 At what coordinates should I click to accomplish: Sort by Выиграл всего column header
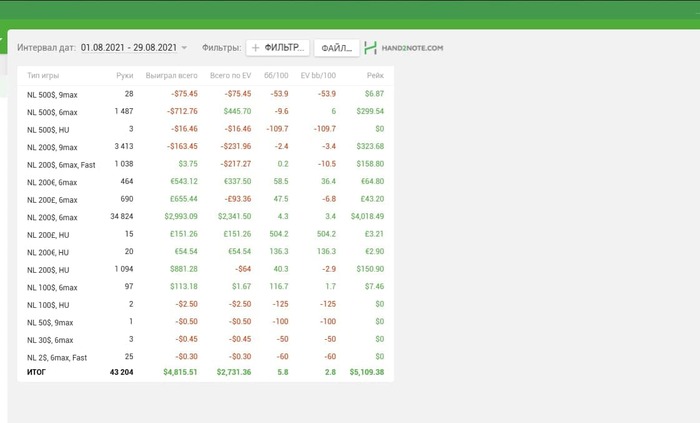tap(171, 75)
